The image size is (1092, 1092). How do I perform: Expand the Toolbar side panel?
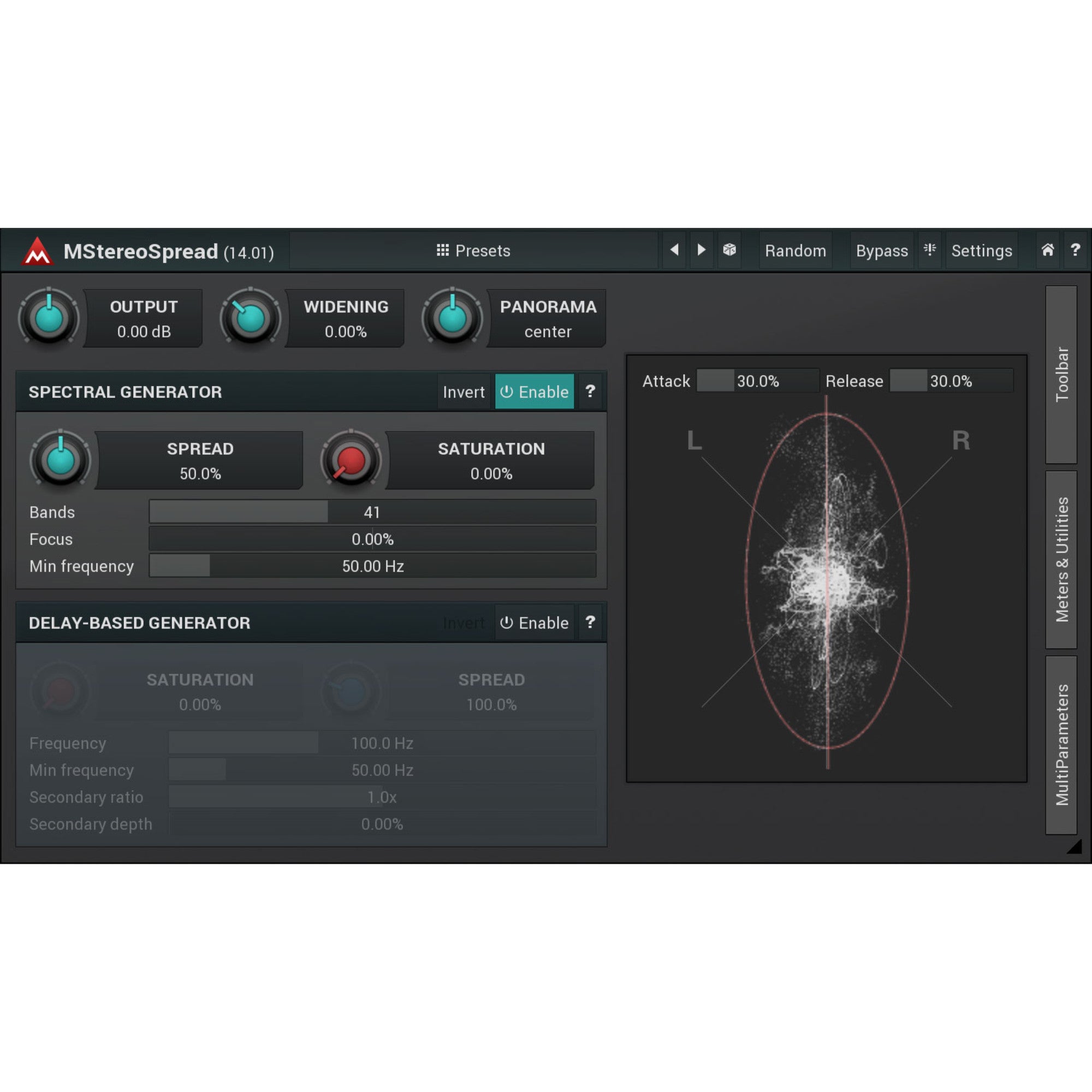[1061, 375]
